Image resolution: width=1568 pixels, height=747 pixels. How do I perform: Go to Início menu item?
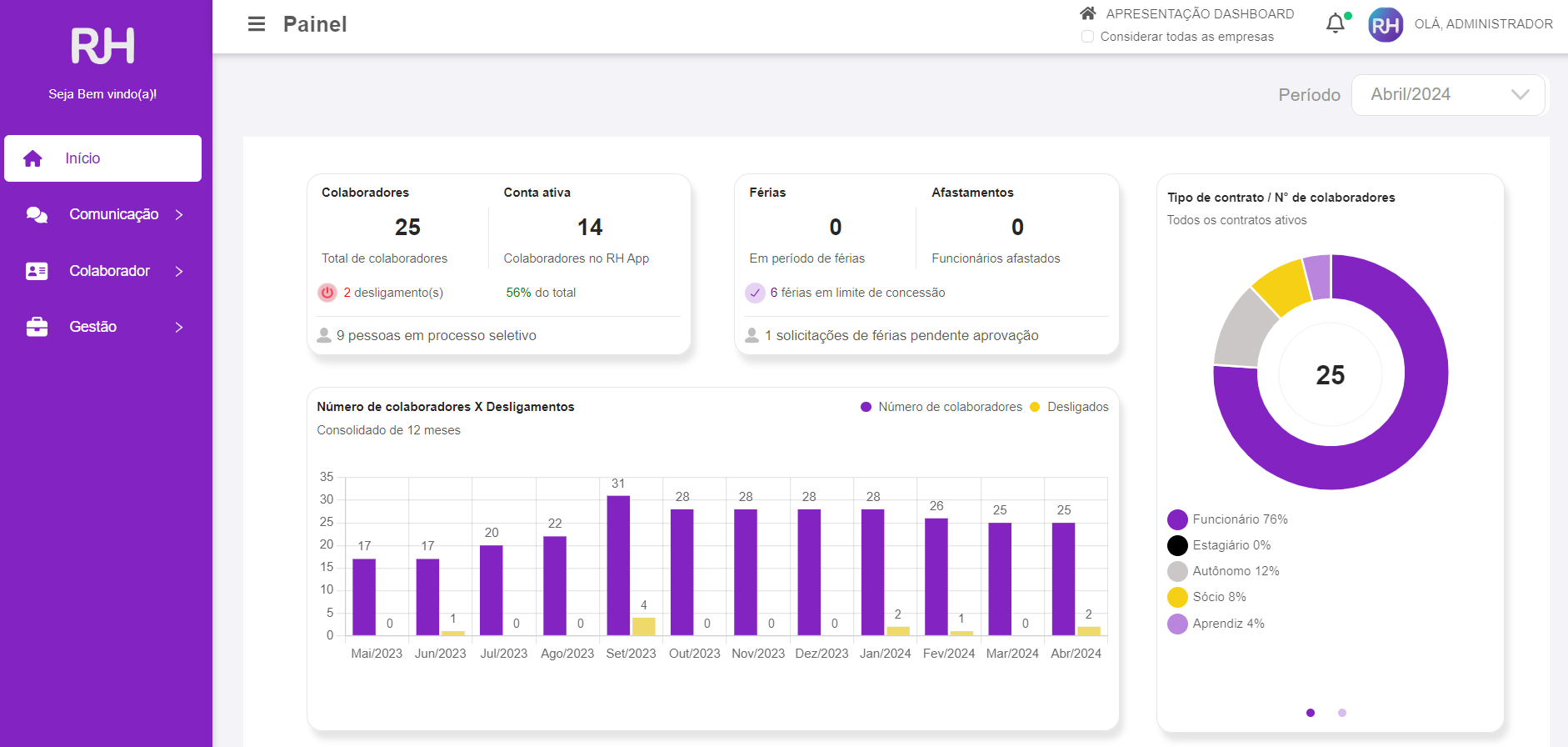102,158
